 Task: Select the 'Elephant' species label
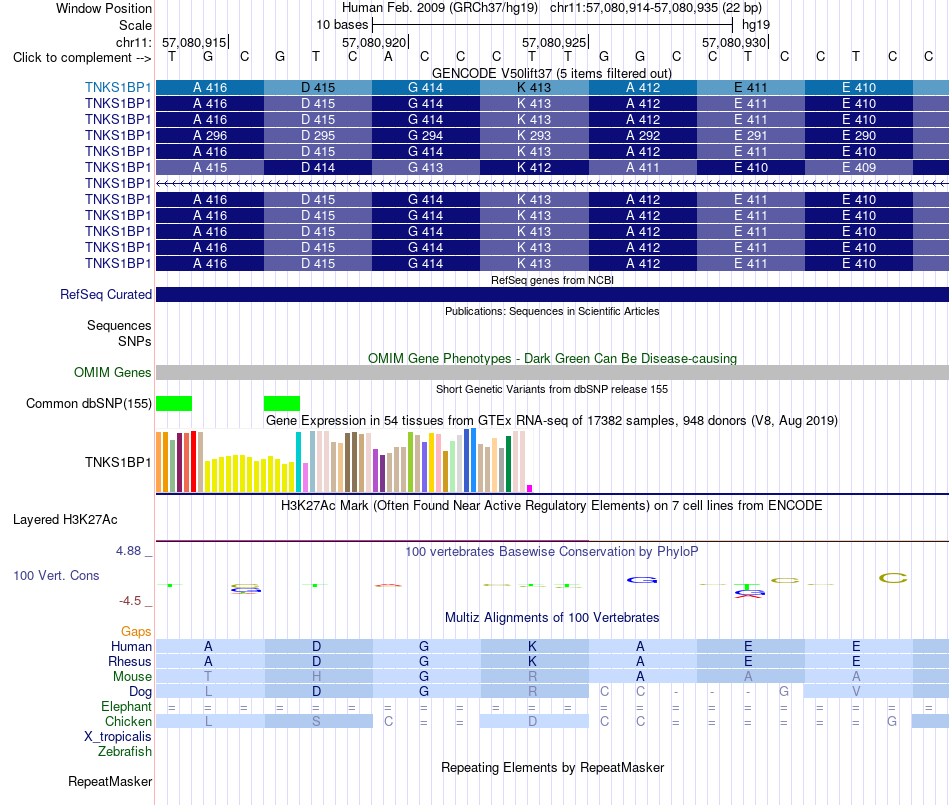tap(126, 706)
